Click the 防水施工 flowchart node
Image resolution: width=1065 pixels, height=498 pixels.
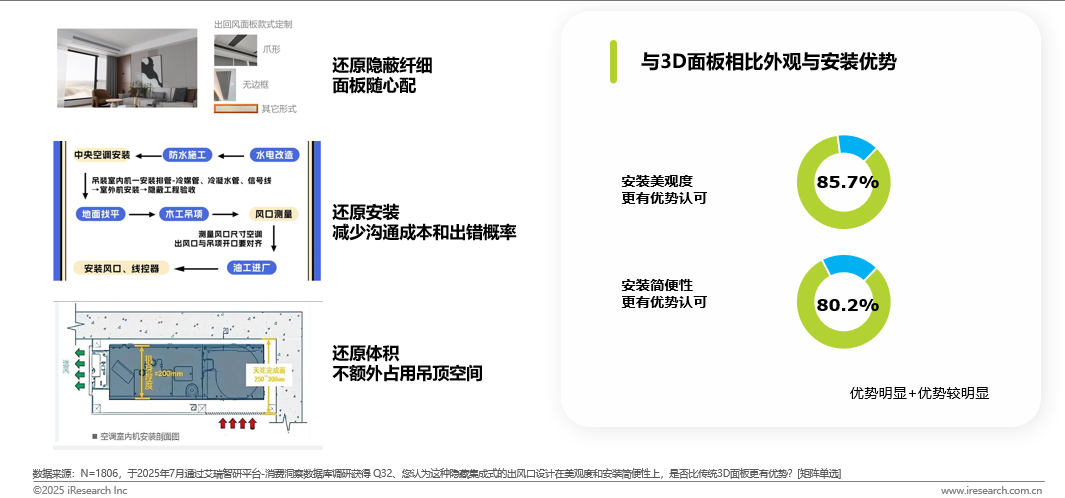click(187, 156)
